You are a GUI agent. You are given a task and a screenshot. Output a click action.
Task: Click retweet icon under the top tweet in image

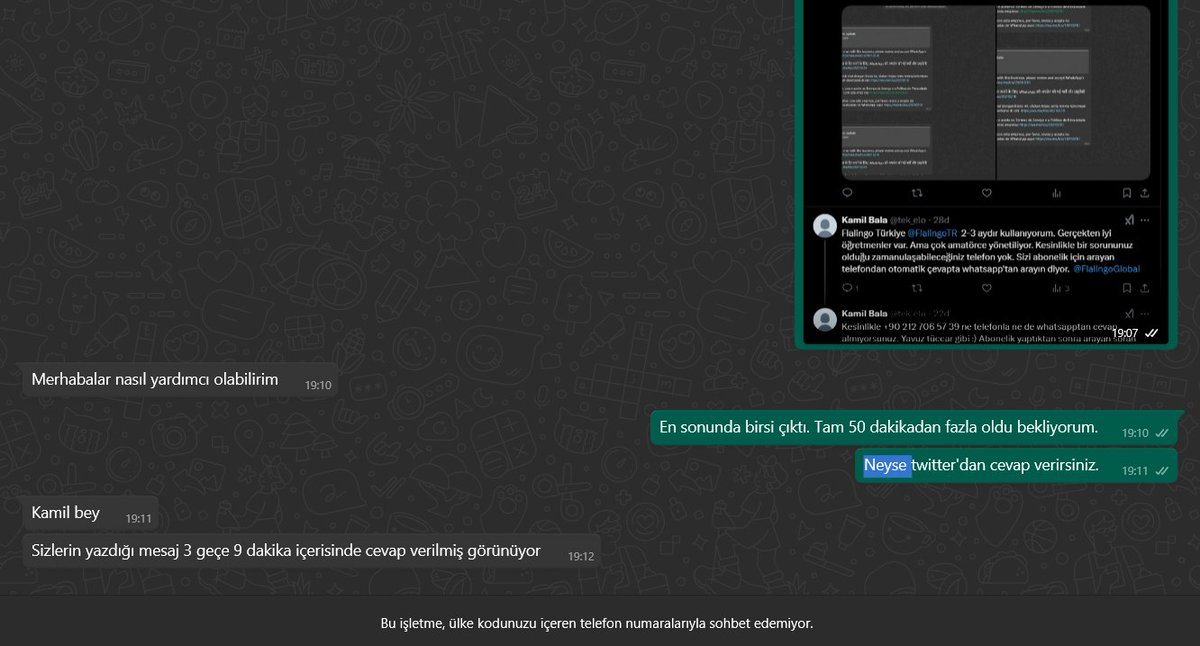coord(916,193)
